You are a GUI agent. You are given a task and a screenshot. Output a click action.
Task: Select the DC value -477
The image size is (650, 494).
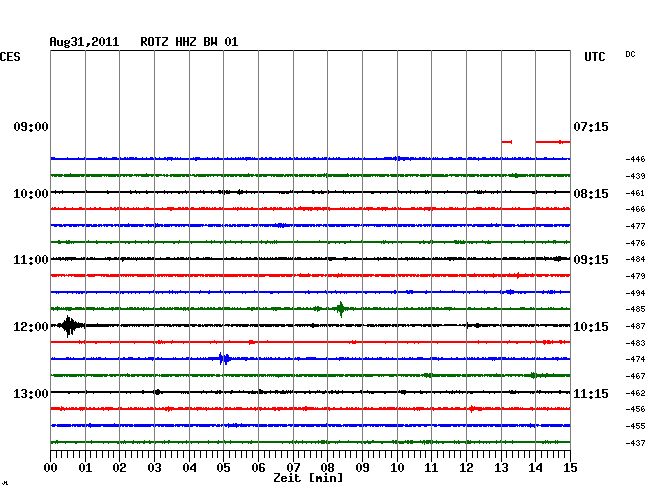[x=635, y=226]
